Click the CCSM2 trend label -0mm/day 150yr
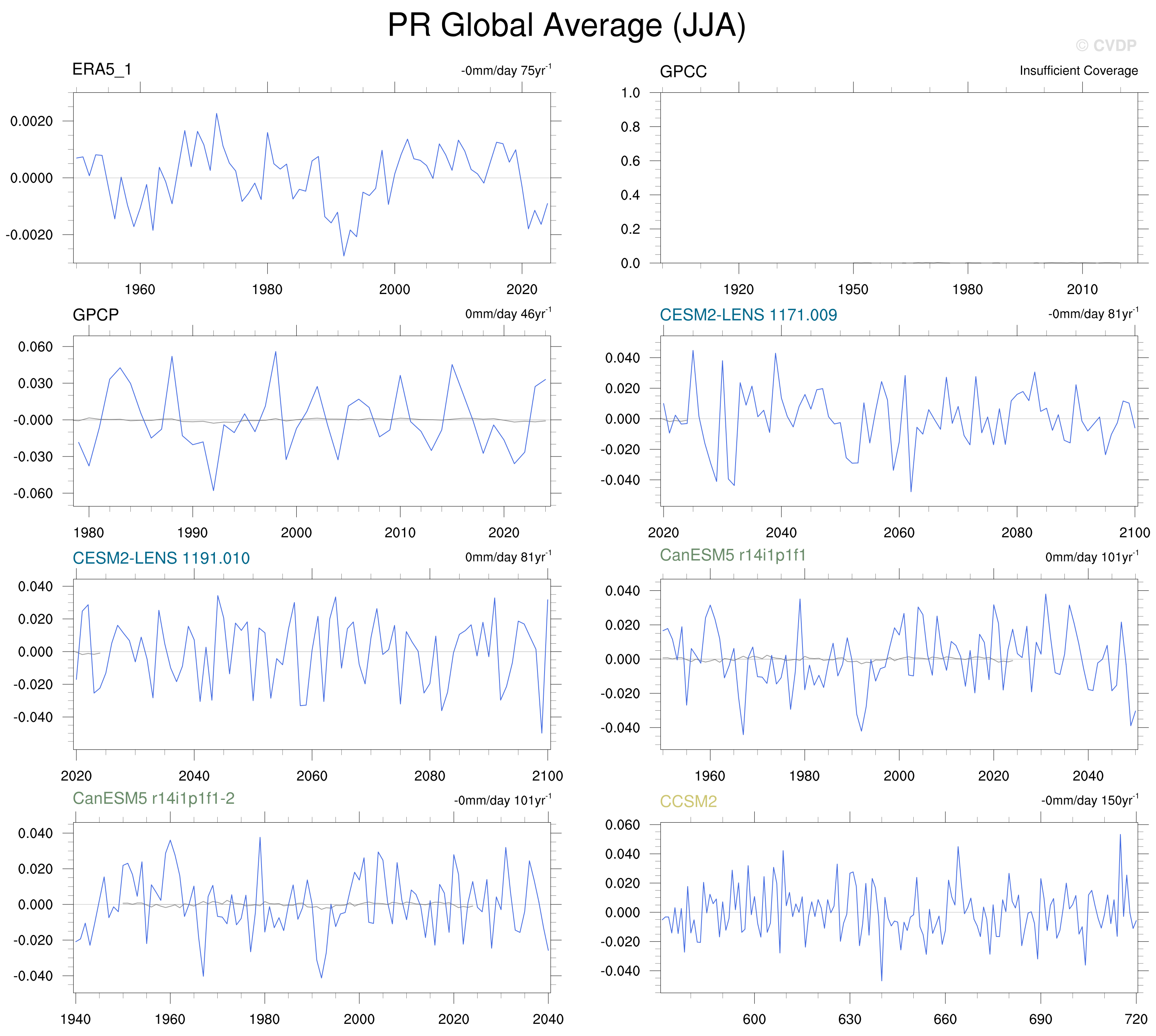 pyautogui.click(x=1089, y=800)
